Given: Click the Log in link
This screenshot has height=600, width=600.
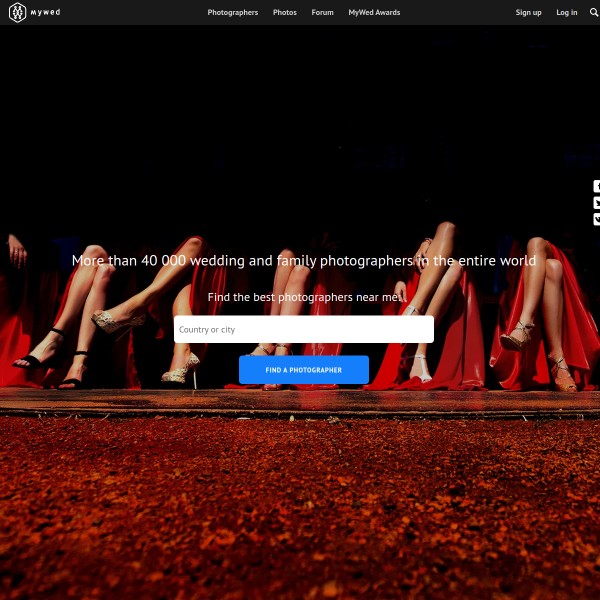Looking at the screenshot, I should click(x=567, y=12).
